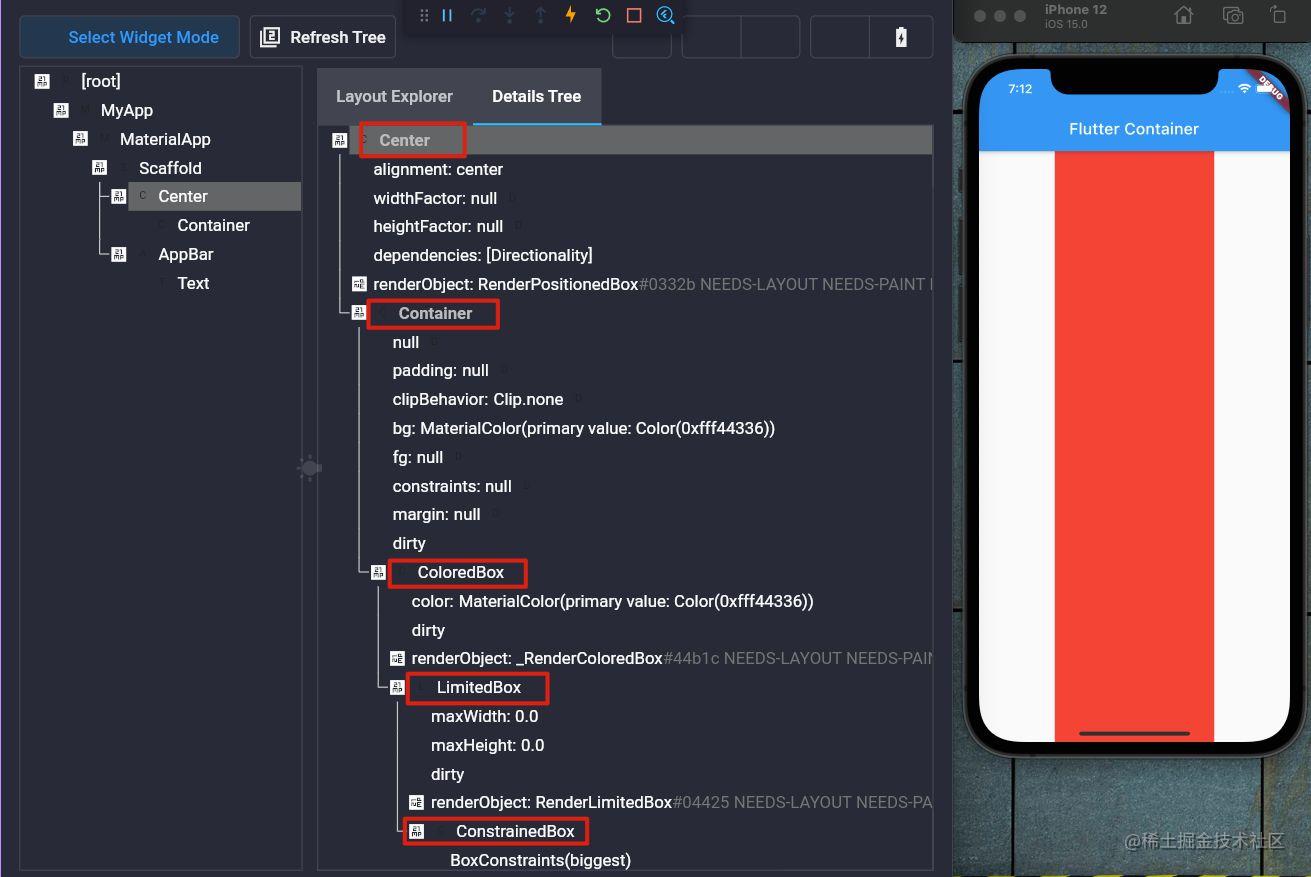Click the Refresh Tree button
Screen dimensions: 1311x877
coord(323,37)
